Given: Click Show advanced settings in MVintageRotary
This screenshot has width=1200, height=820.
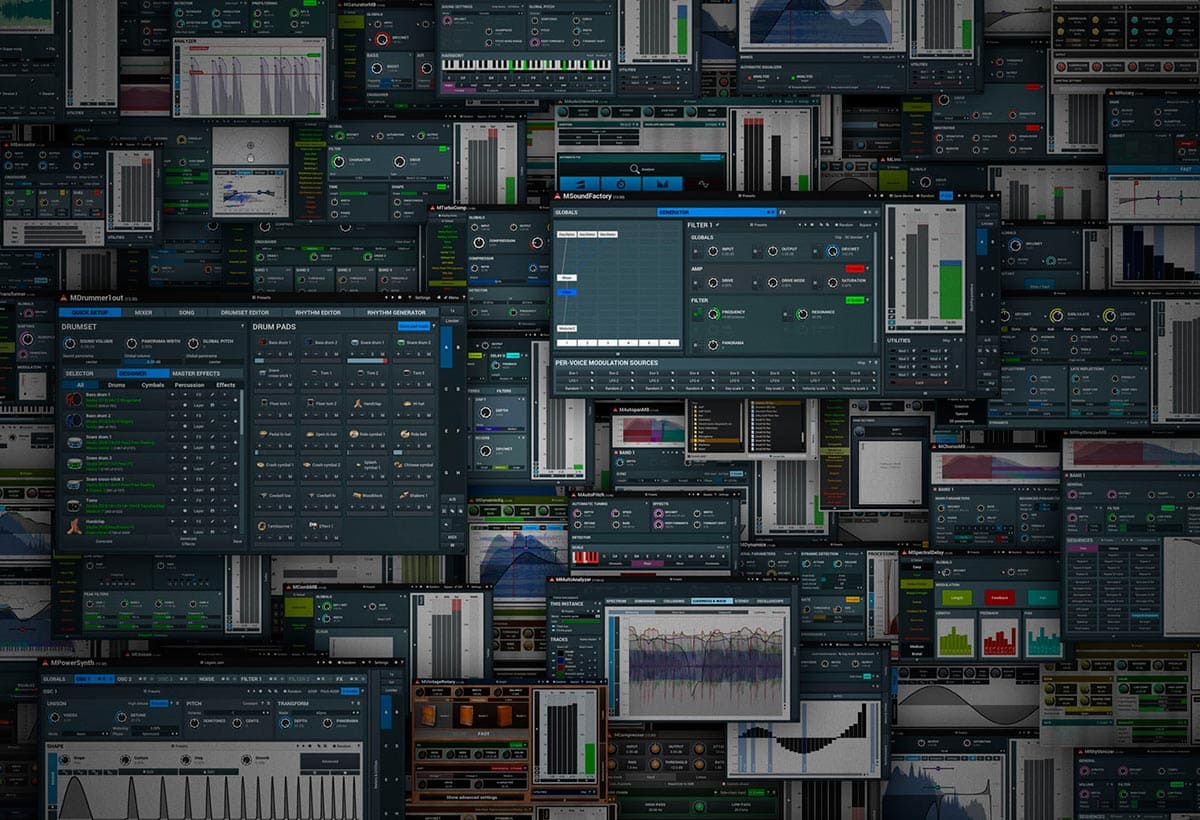Looking at the screenshot, I should 472,797.
